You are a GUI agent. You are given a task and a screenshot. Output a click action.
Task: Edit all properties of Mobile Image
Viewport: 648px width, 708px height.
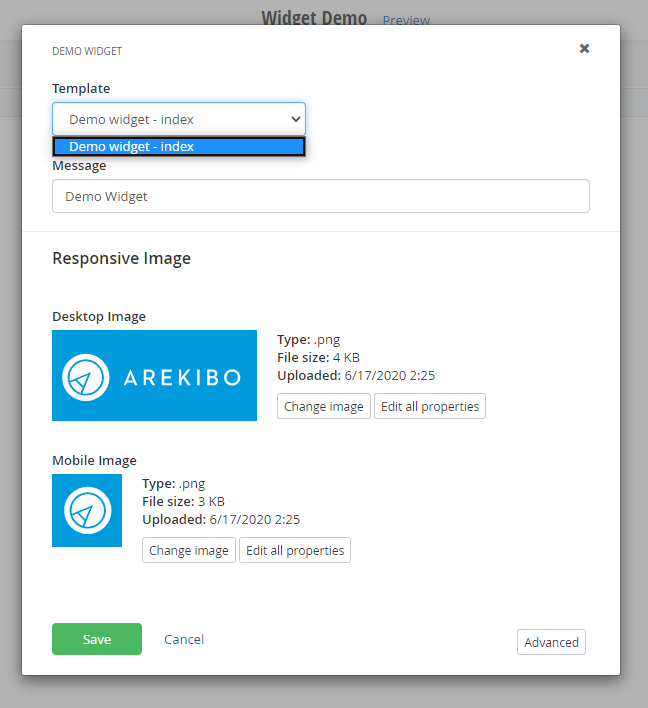click(295, 550)
